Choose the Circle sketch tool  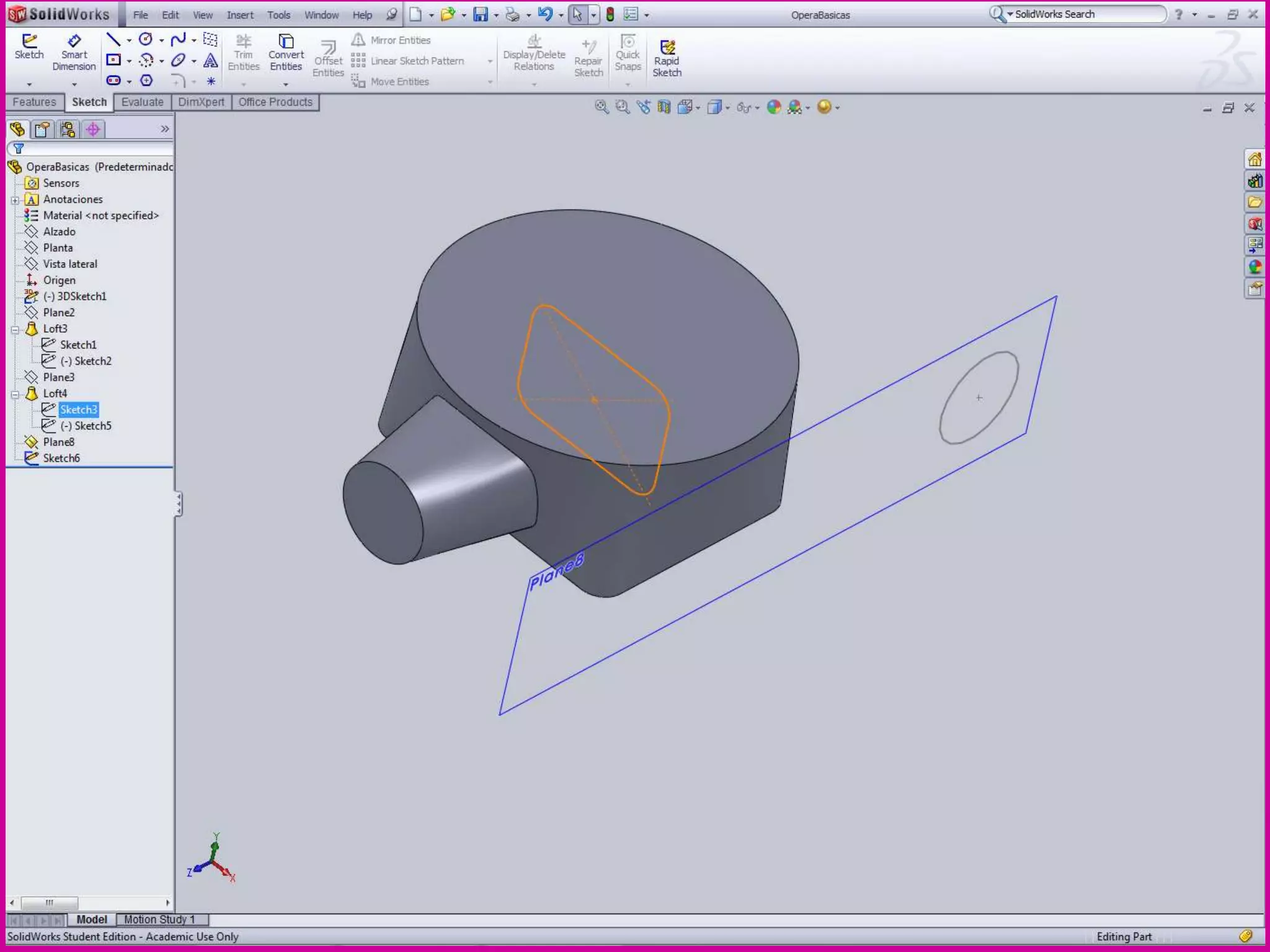(146, 40)
